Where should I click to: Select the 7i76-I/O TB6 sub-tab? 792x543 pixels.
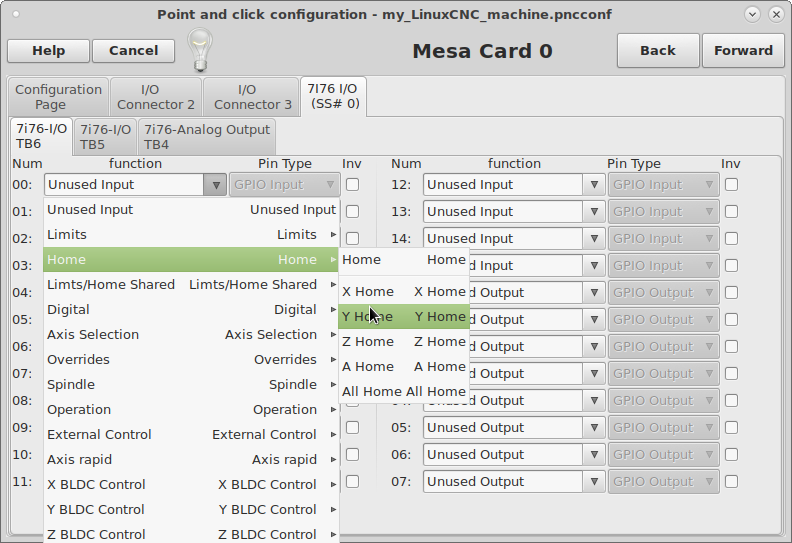point(41,136)
